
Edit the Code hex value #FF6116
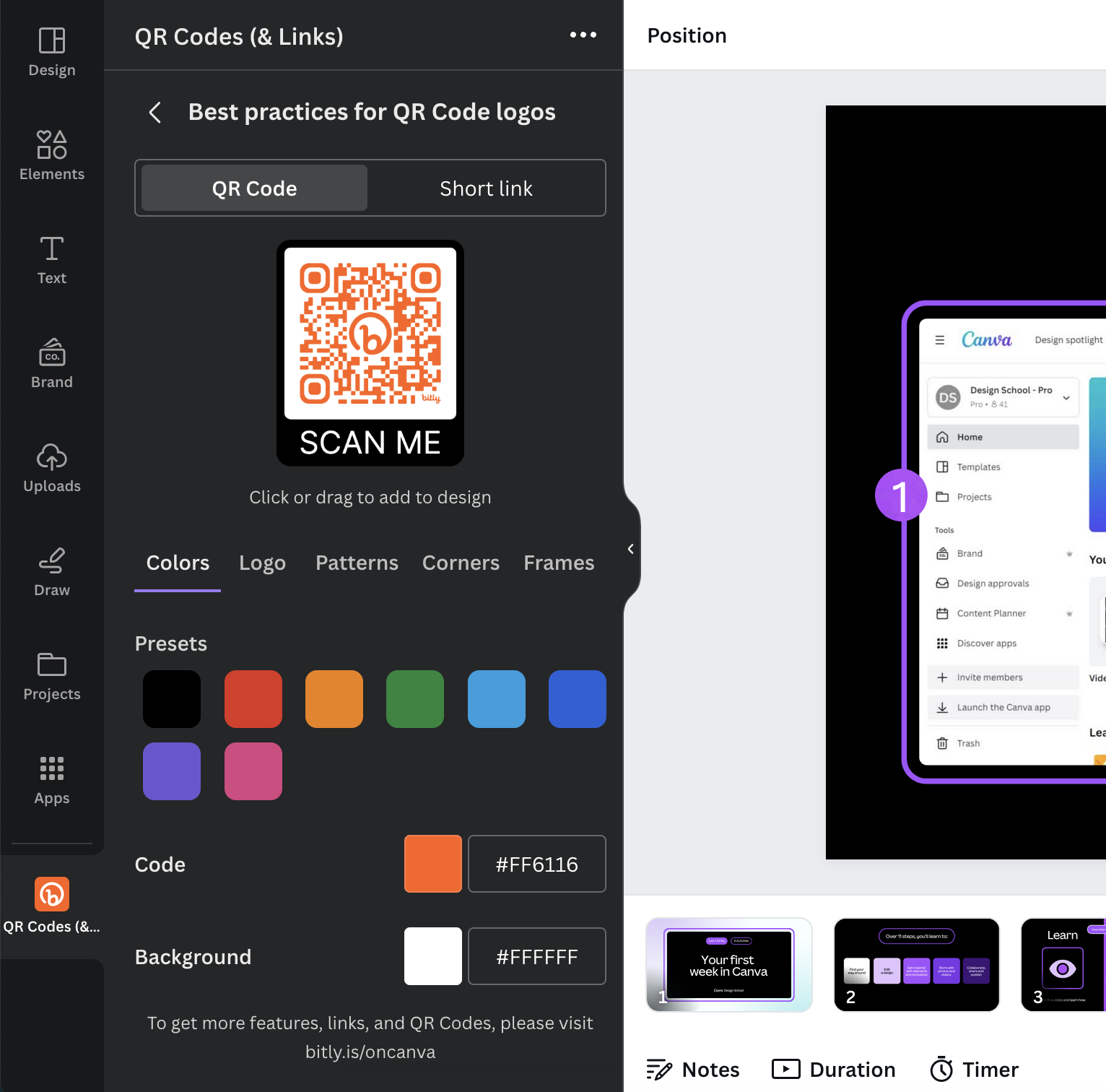(x=537, y=864)
